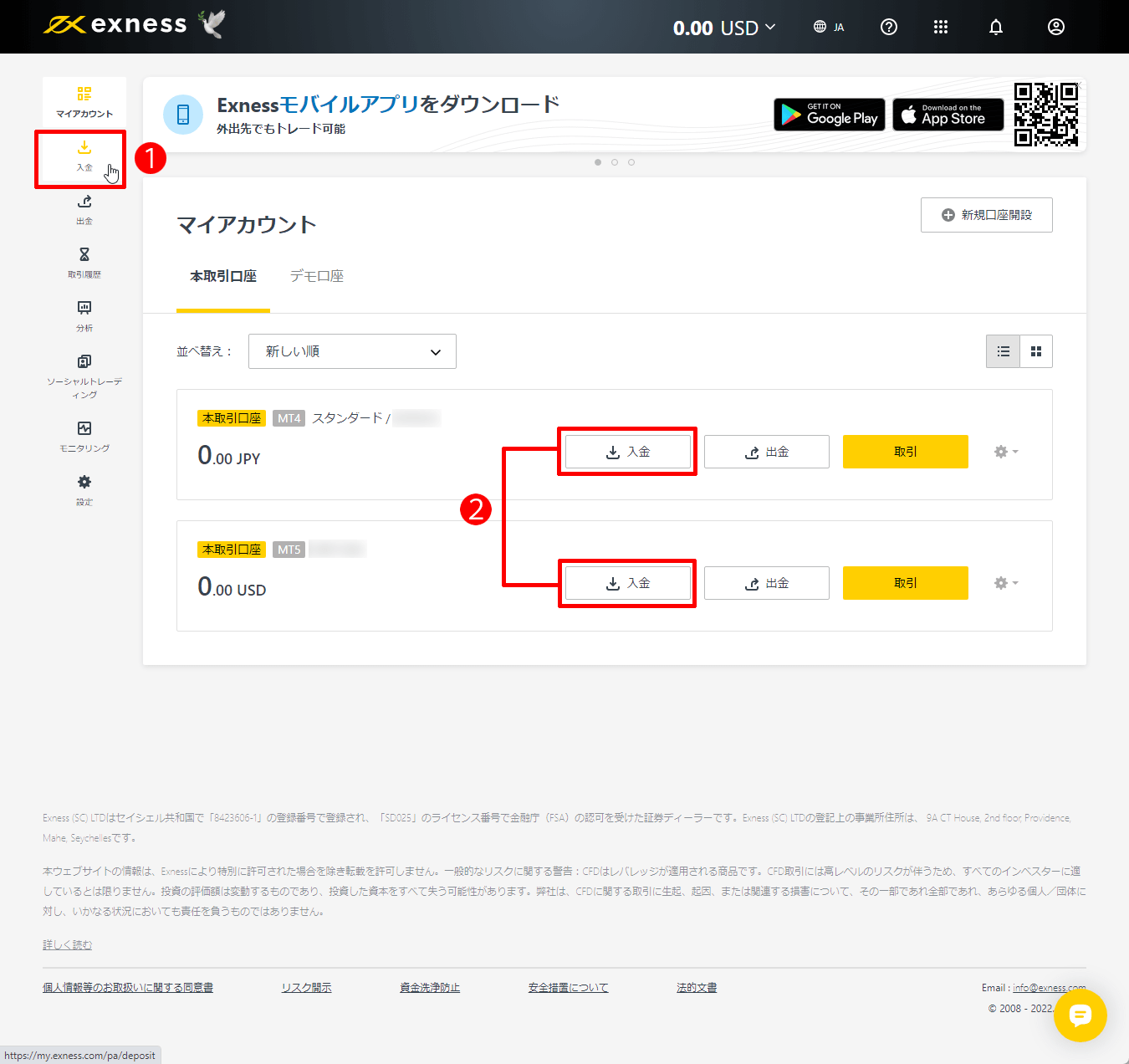Open the 分析 analytics sidebar icon

coord(83,316)
